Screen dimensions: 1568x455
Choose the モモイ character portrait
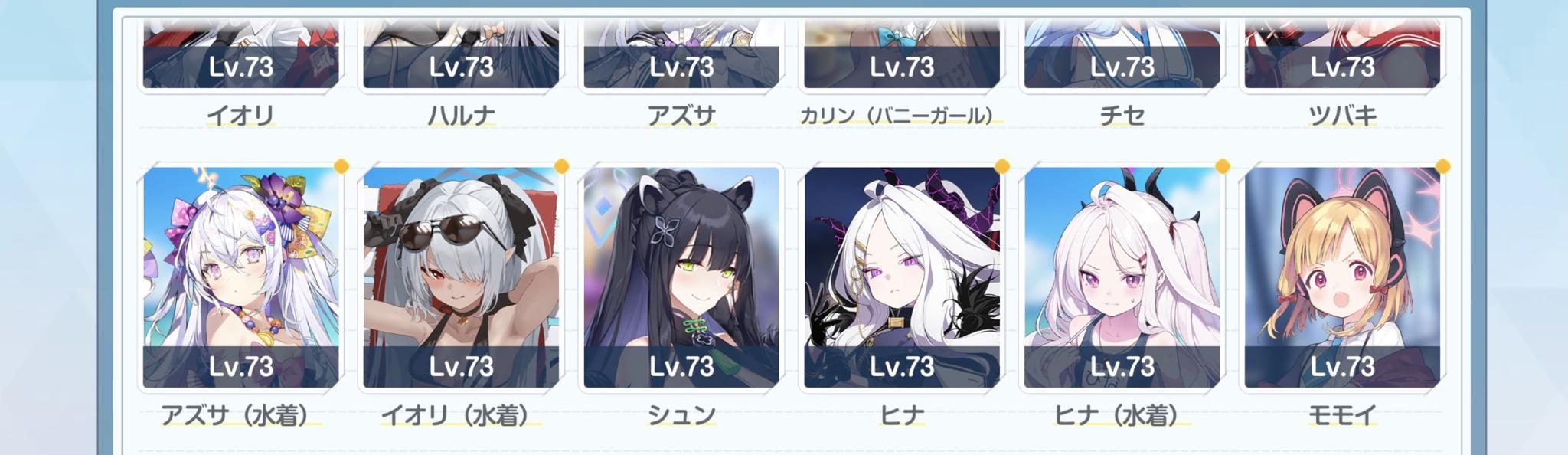click(x=1342, y=277)
